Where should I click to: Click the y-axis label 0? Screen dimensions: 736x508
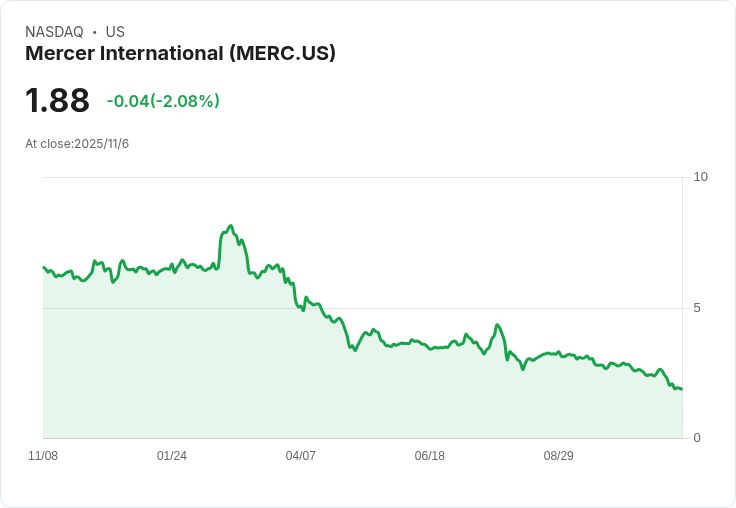coord(697,438)
